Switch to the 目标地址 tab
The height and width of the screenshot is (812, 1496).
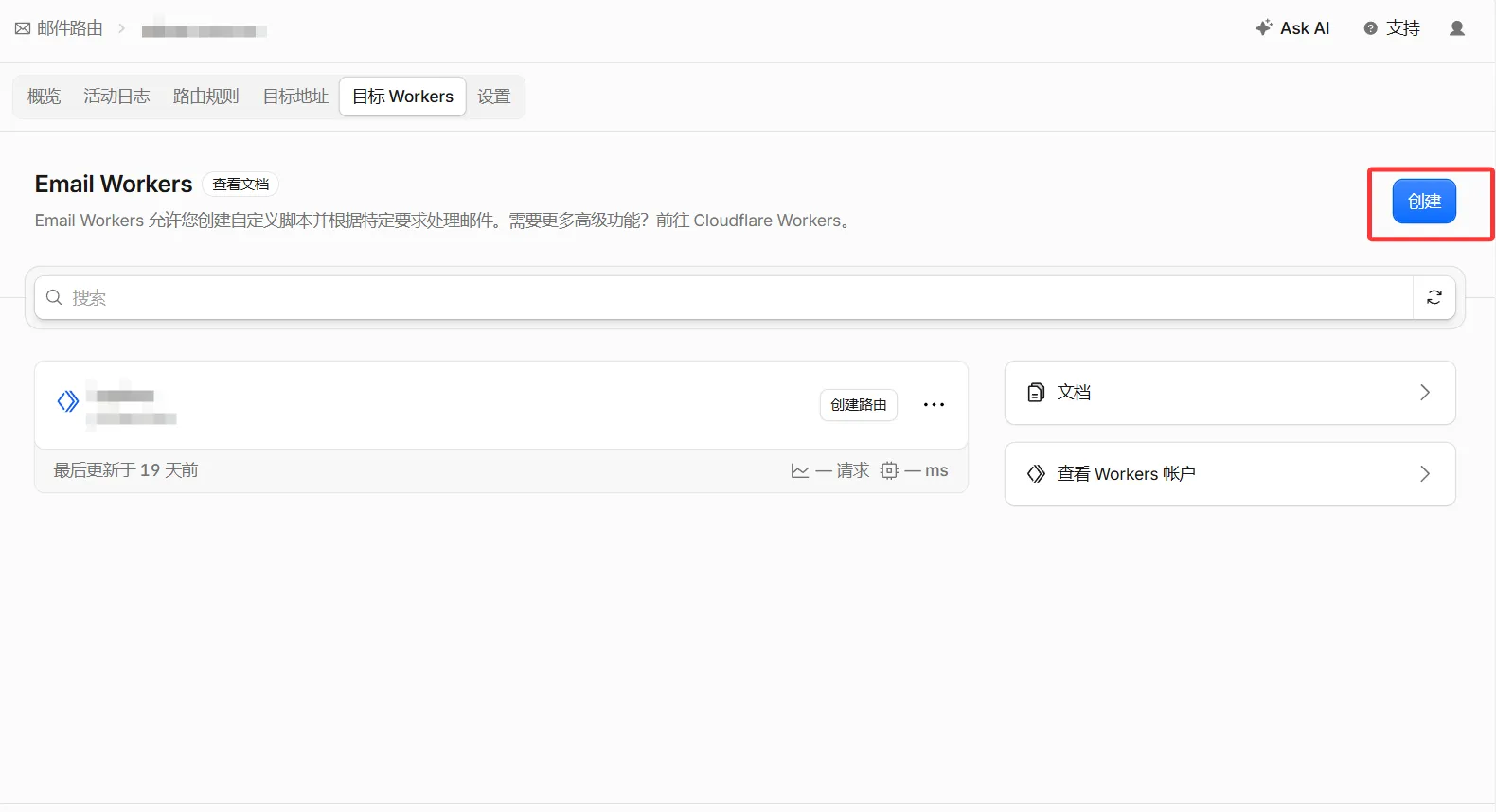(x=295, y=97)
